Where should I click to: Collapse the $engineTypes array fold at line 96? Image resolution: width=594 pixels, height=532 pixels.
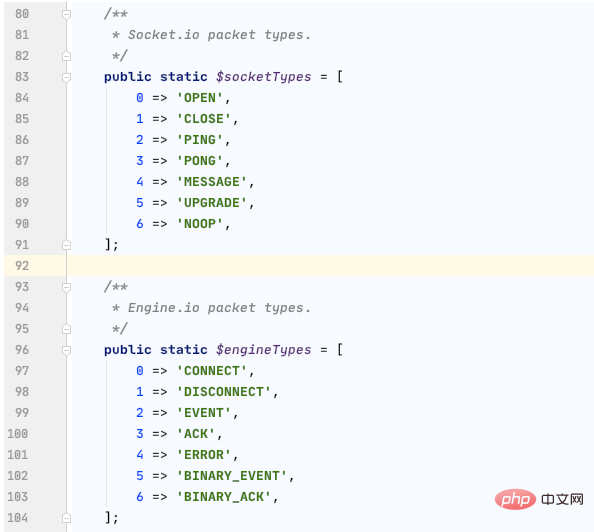point(66,350)
